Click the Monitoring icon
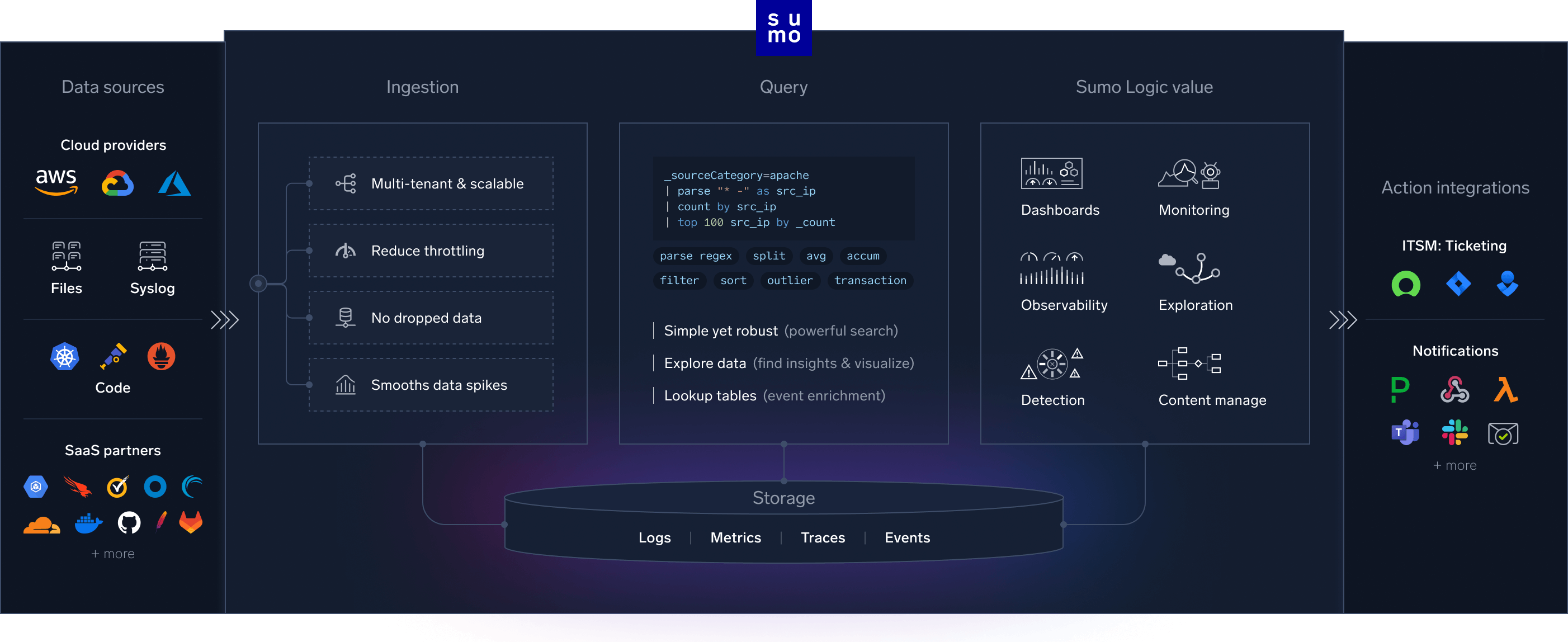The height and width of the screenshot is (642, 1568). tap(1189, 174)
